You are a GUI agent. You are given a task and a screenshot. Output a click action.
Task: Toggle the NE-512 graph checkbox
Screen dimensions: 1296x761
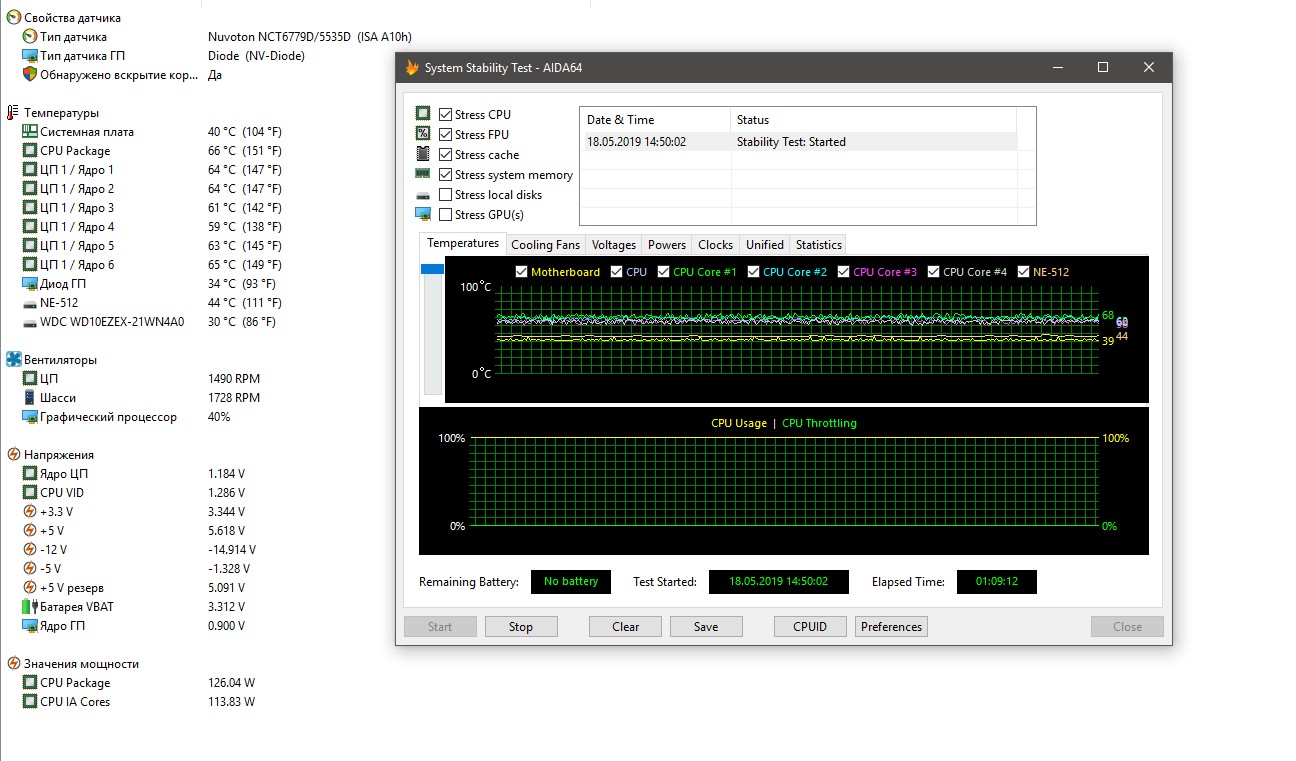pyautogui.click(x=1024, y=272)
